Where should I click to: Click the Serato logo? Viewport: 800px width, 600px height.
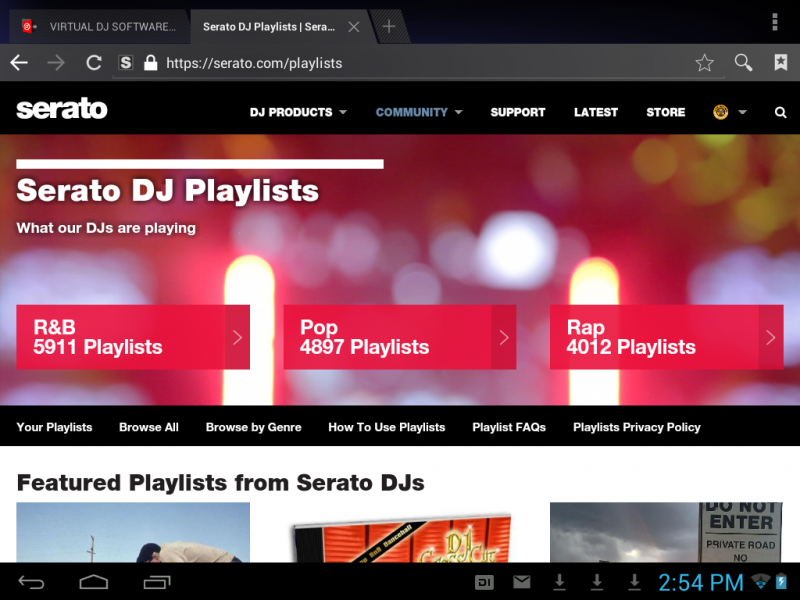62,110
